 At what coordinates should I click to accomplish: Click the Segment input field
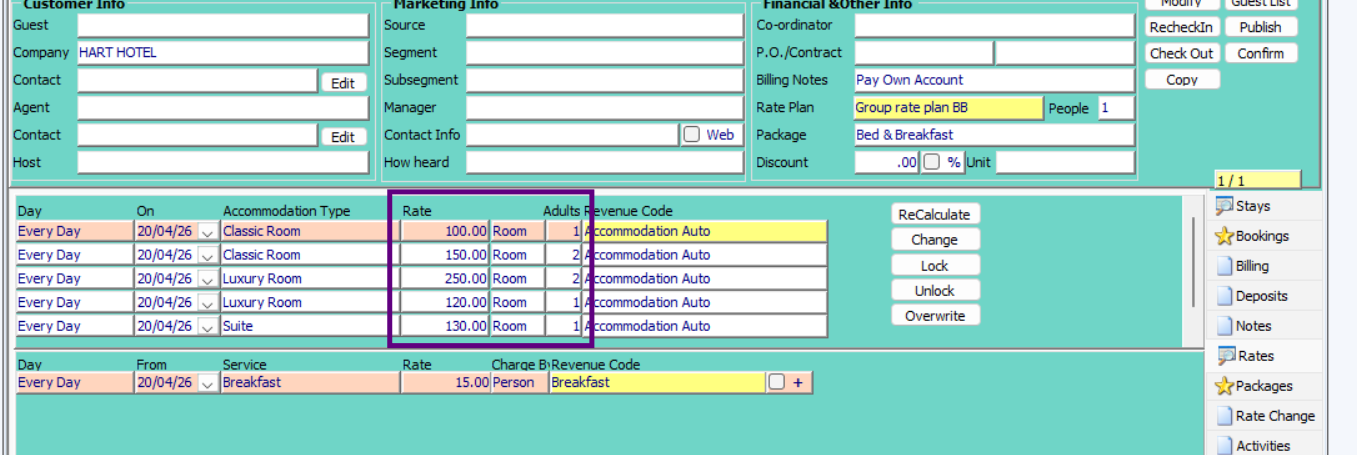coord(605,52)
